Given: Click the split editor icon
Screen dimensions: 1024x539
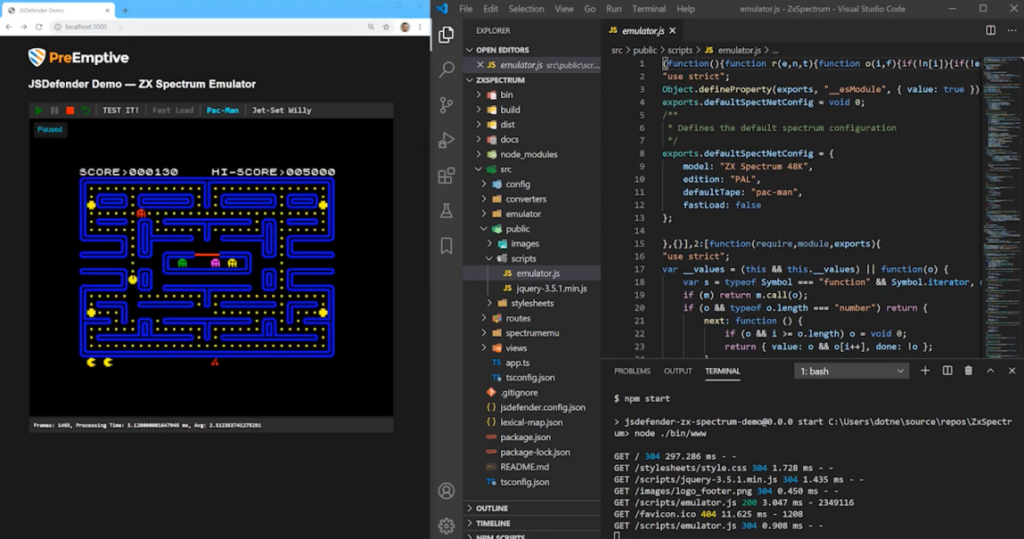Looking at the screenshot, I should (x=990, y=31).
